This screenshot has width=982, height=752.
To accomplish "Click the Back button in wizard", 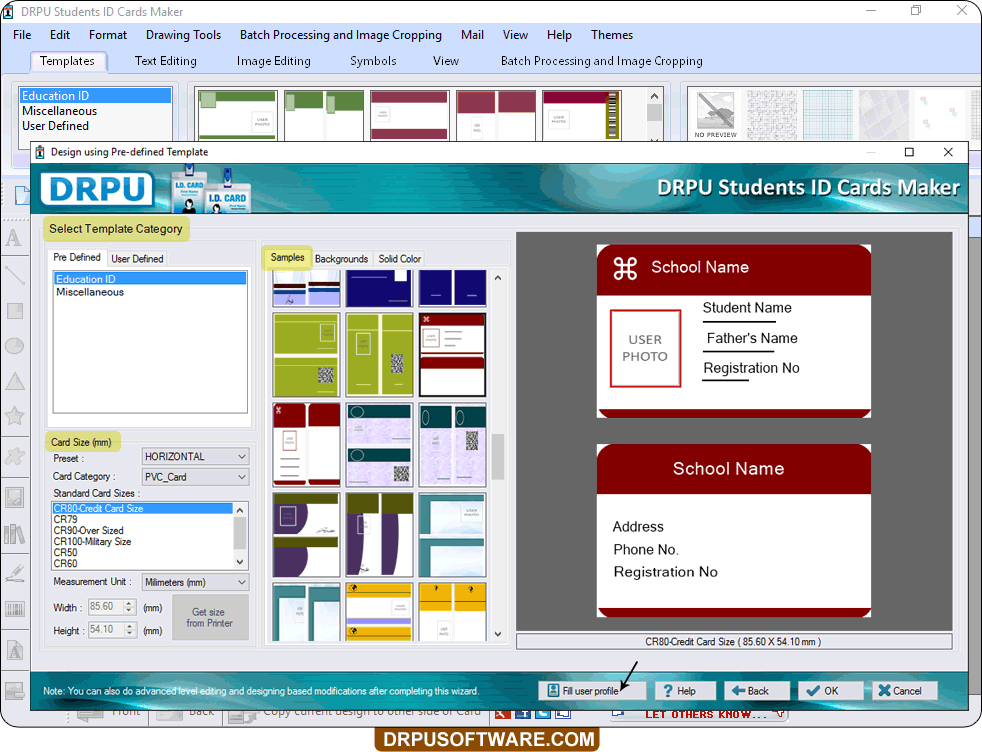I will coord(757,691).
